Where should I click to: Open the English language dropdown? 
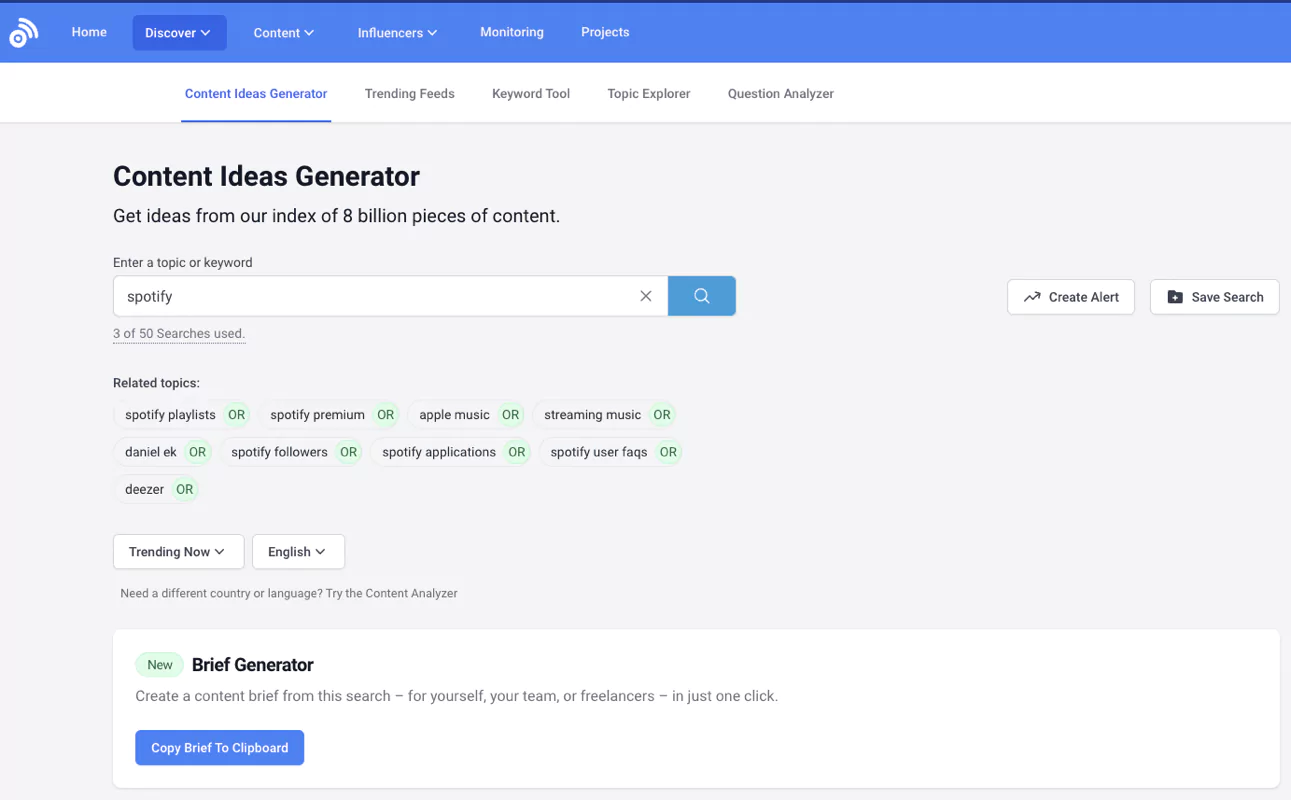point(297,551)
